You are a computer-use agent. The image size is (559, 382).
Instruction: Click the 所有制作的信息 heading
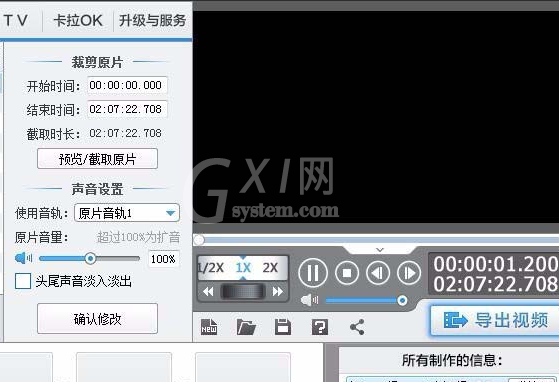pos(452,360)
